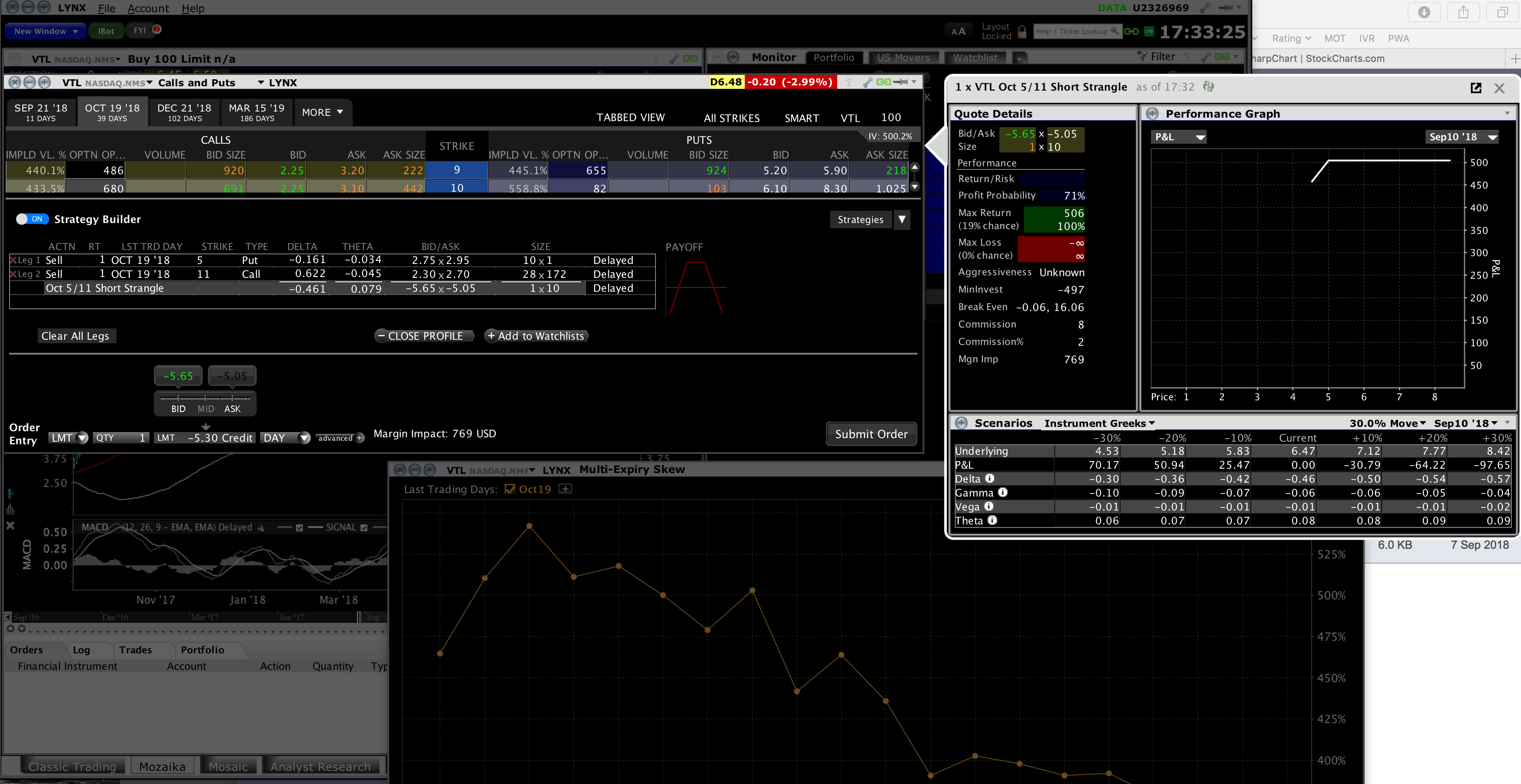Open the New Window dropdown
1521x784 pixels.
45,31
